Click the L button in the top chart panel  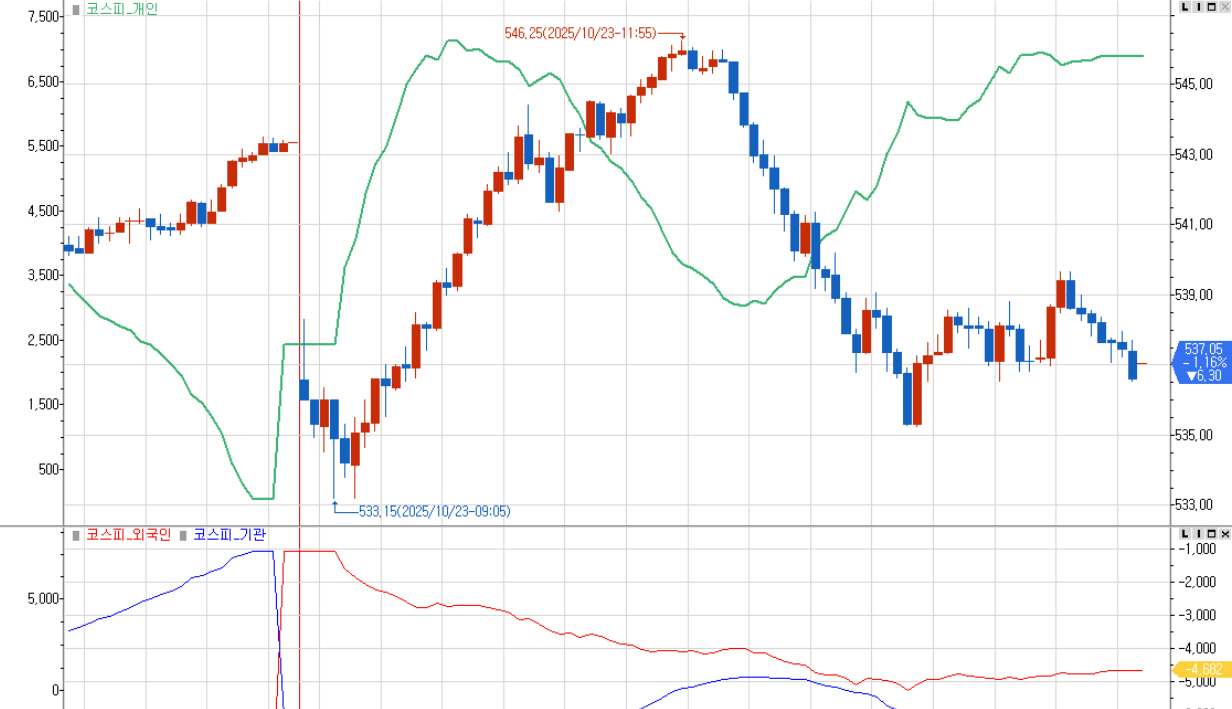tap(1186, 7)
